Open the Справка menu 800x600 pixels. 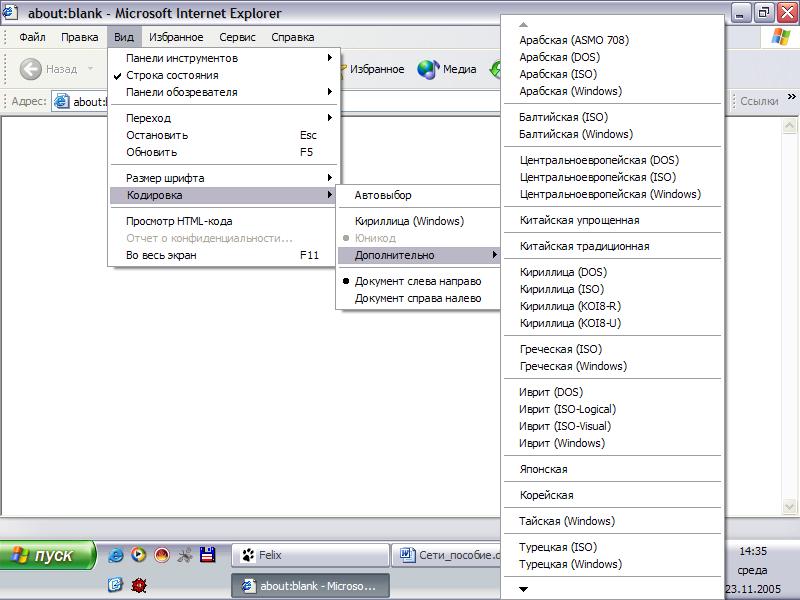(x=293, y=37)
